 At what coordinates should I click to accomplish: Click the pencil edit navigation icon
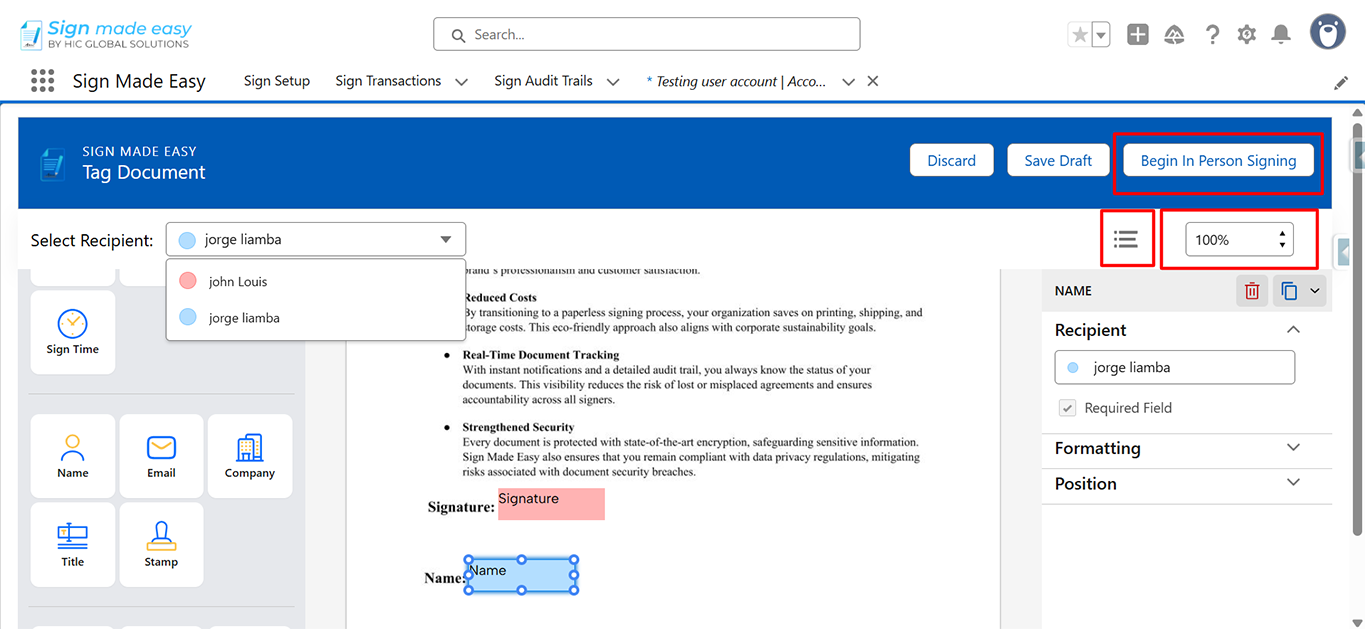1341,83
